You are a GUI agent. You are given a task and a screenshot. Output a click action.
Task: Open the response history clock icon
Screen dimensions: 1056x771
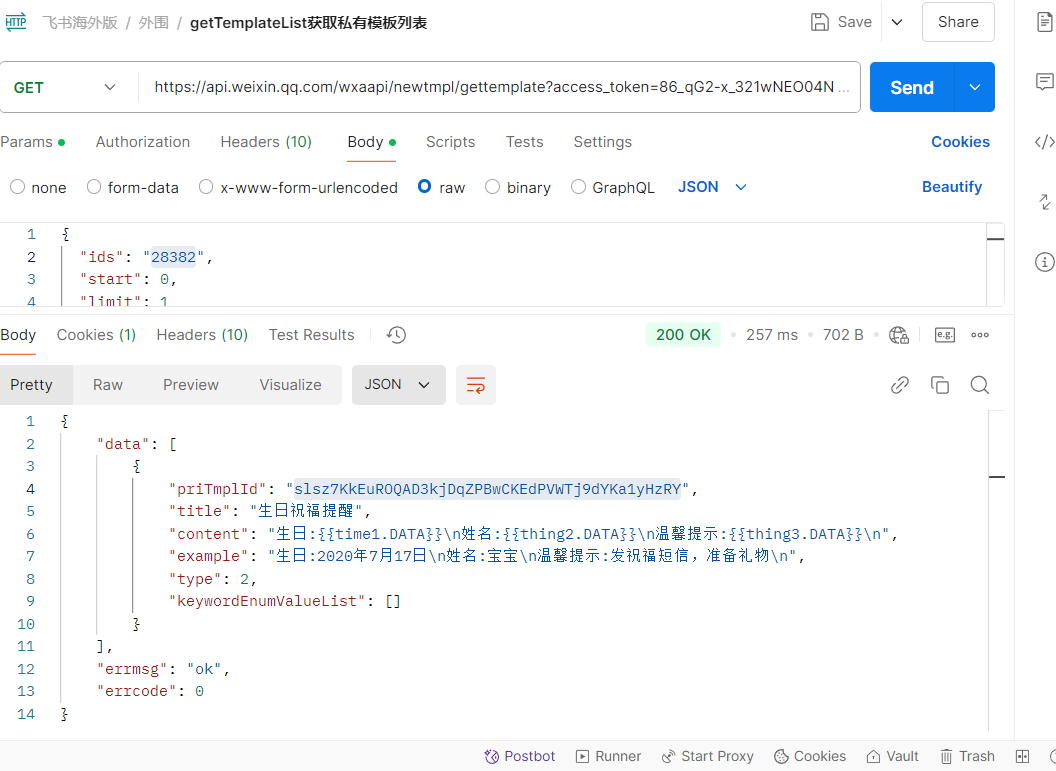396,335
